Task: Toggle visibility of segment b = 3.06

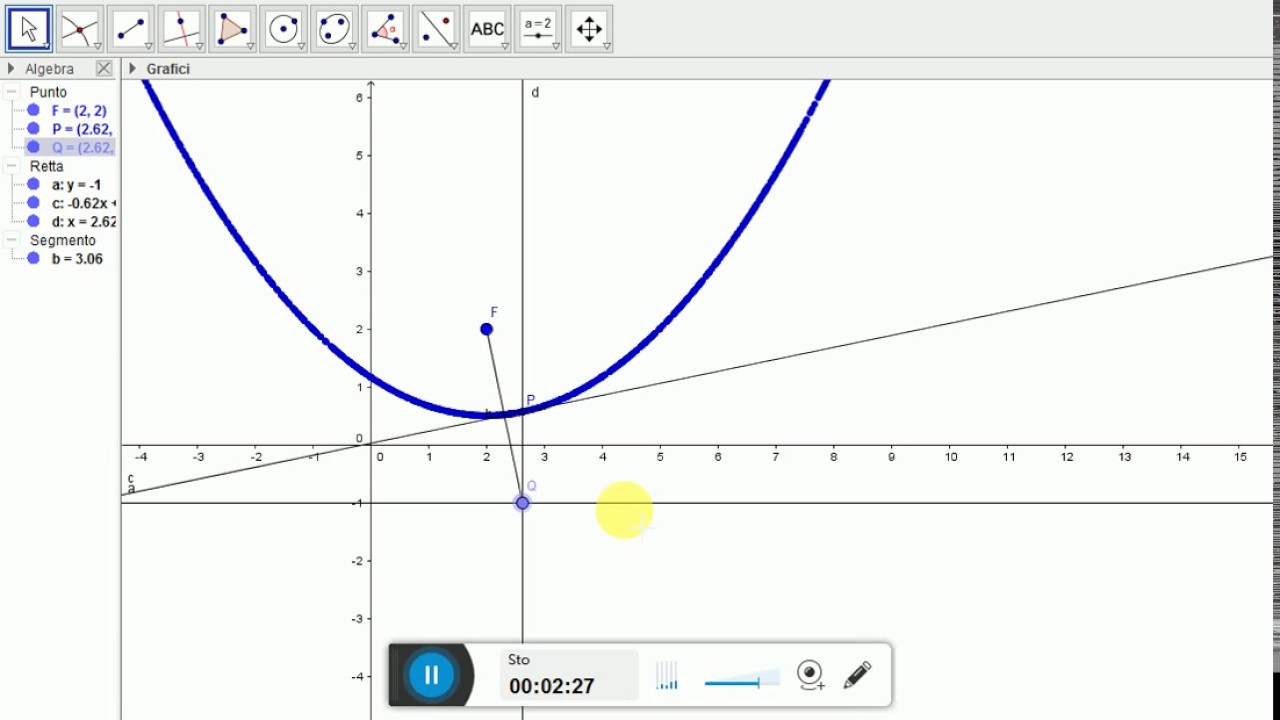Action: coord(33,258)
